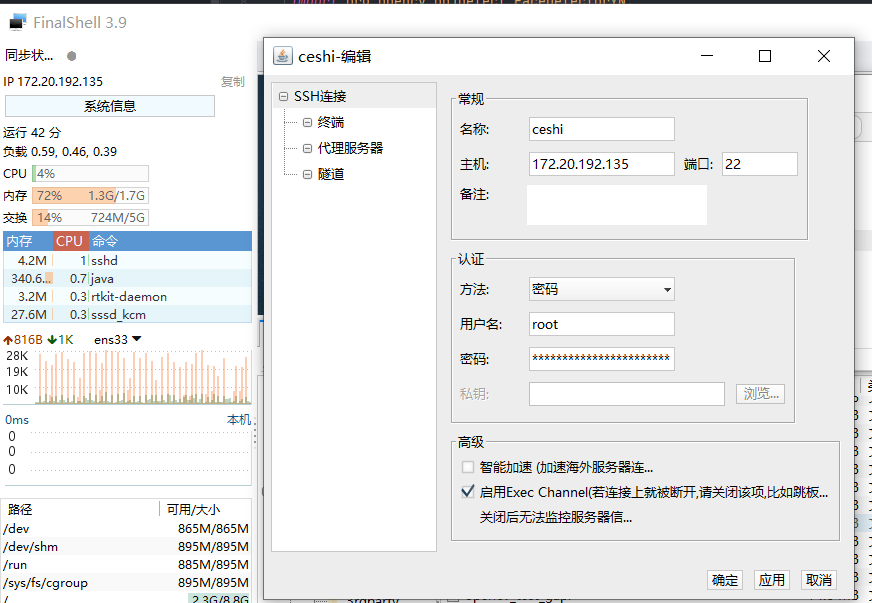
Task: Click the FinalShell app logo icon
Action: tap(18, 22)
